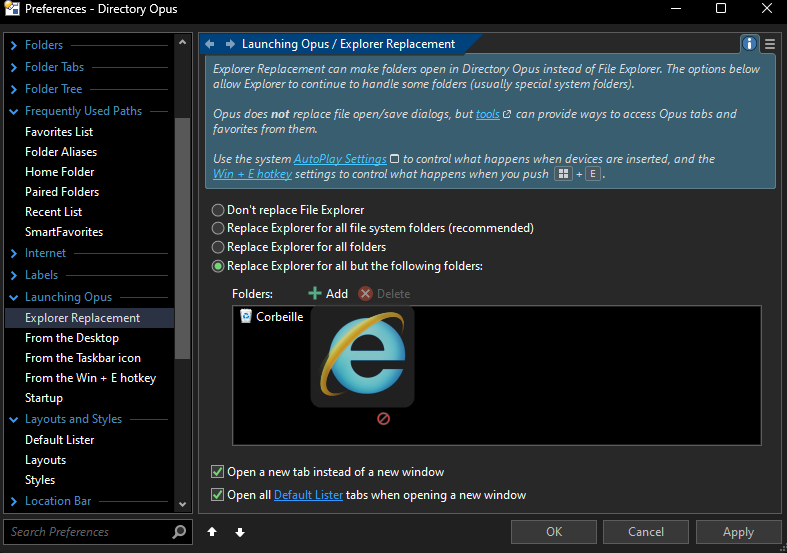Click the Directory Opus title bar icon
Screen dimensions: 787x553
pyautogui.click(x=12, y=9)
